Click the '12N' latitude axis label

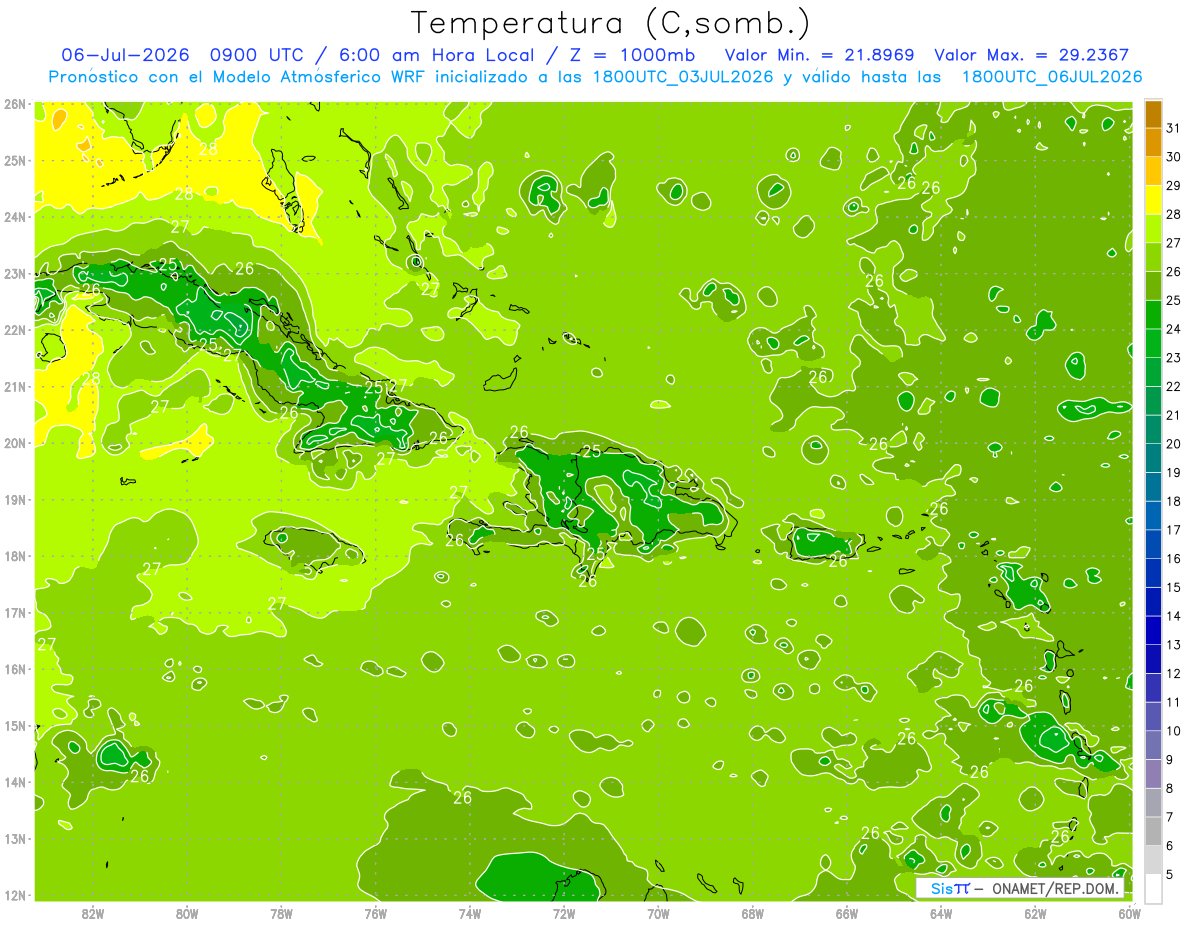[14, 895]
